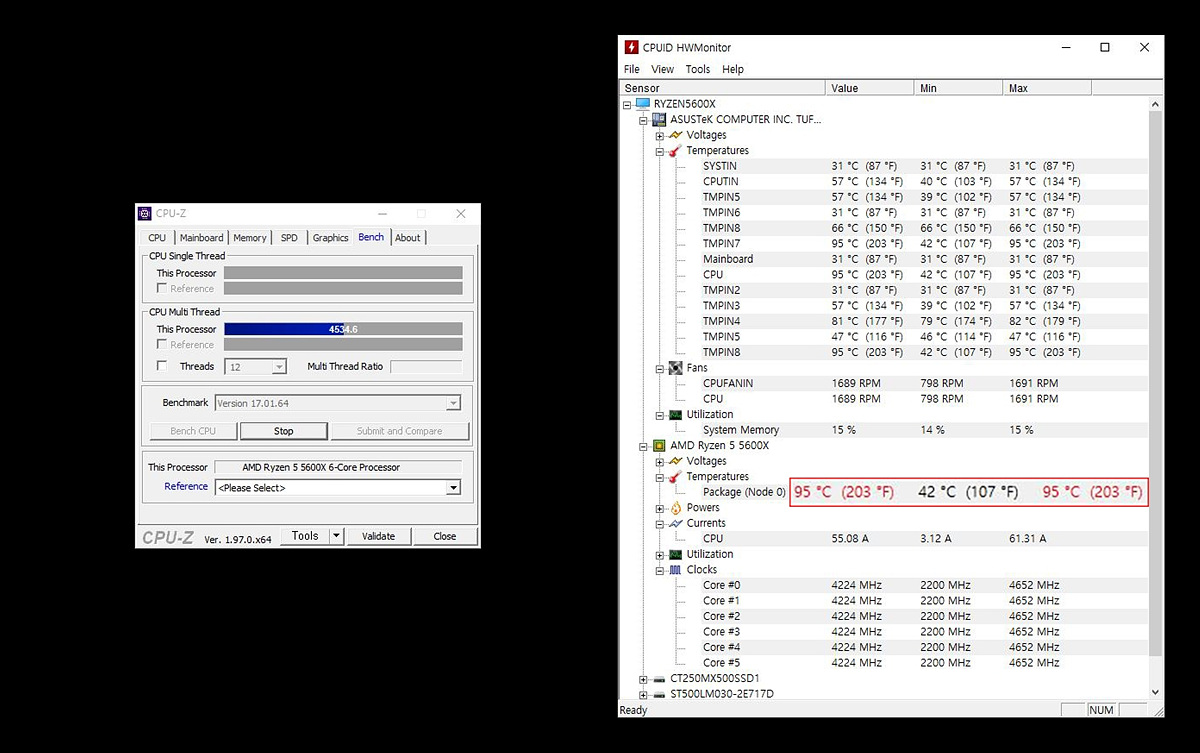This screenshot has height=753, width=1200.
Task: Click the Tools button in CPU-Z
Action: (x=305, y=536)
